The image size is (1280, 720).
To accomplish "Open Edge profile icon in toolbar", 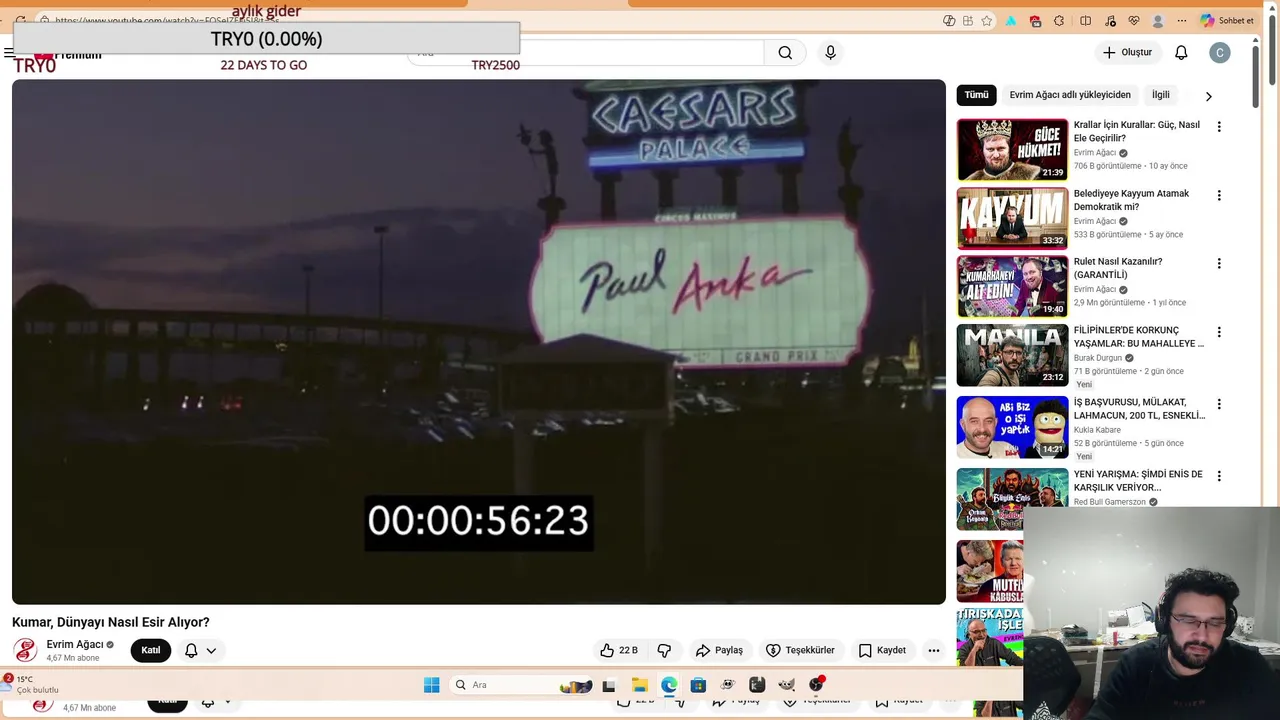I will (1158, 21).
